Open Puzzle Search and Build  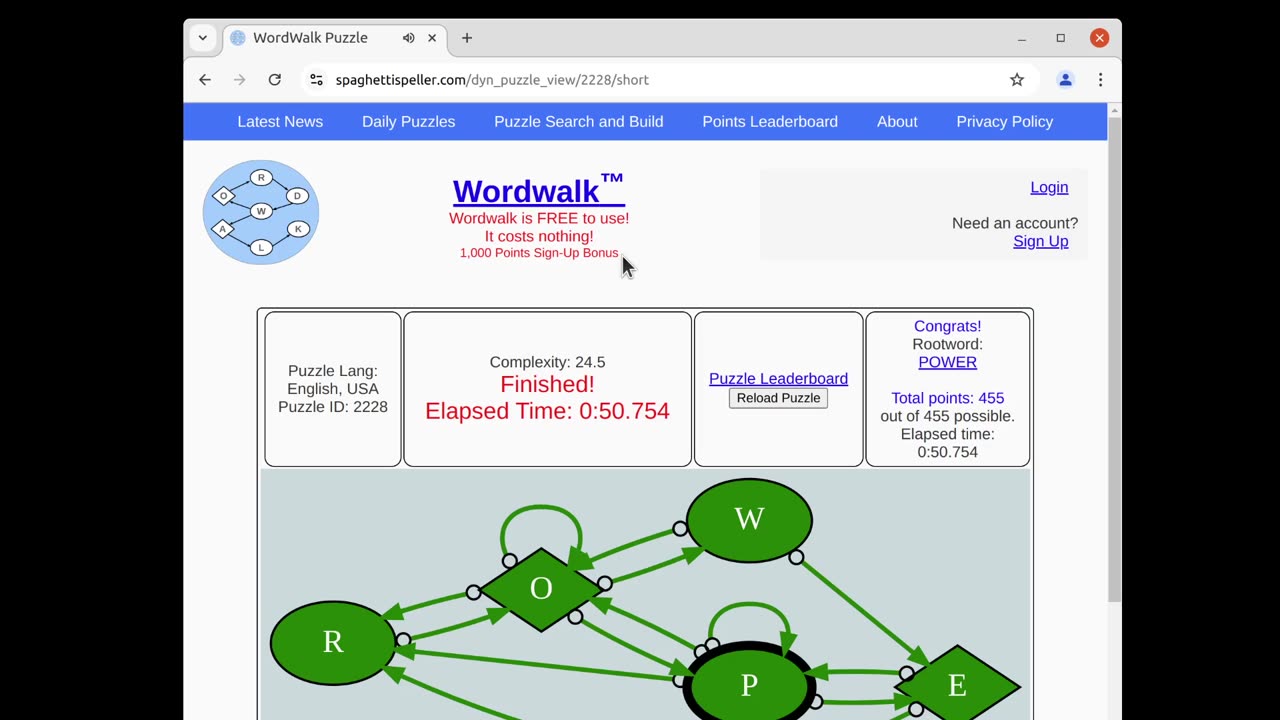pyautogui.click(x=578, y=122)
